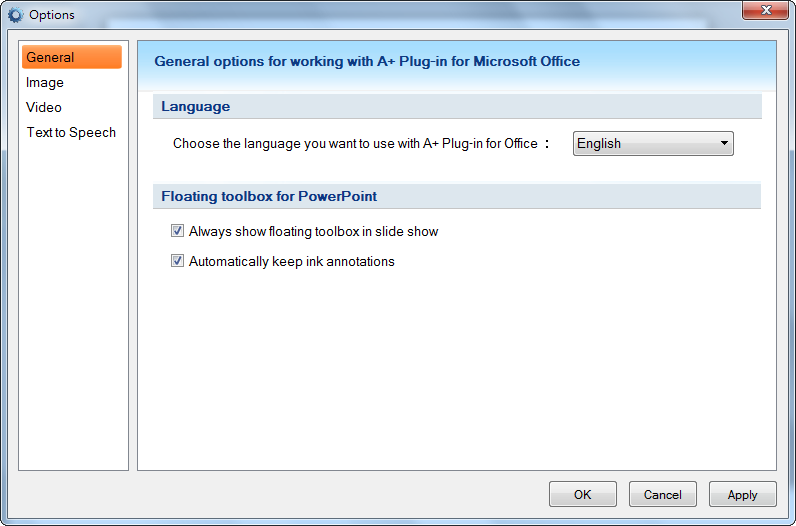Apply the current option changes
The height and width of the screenshot is (526, 796).
click(743, 495)
